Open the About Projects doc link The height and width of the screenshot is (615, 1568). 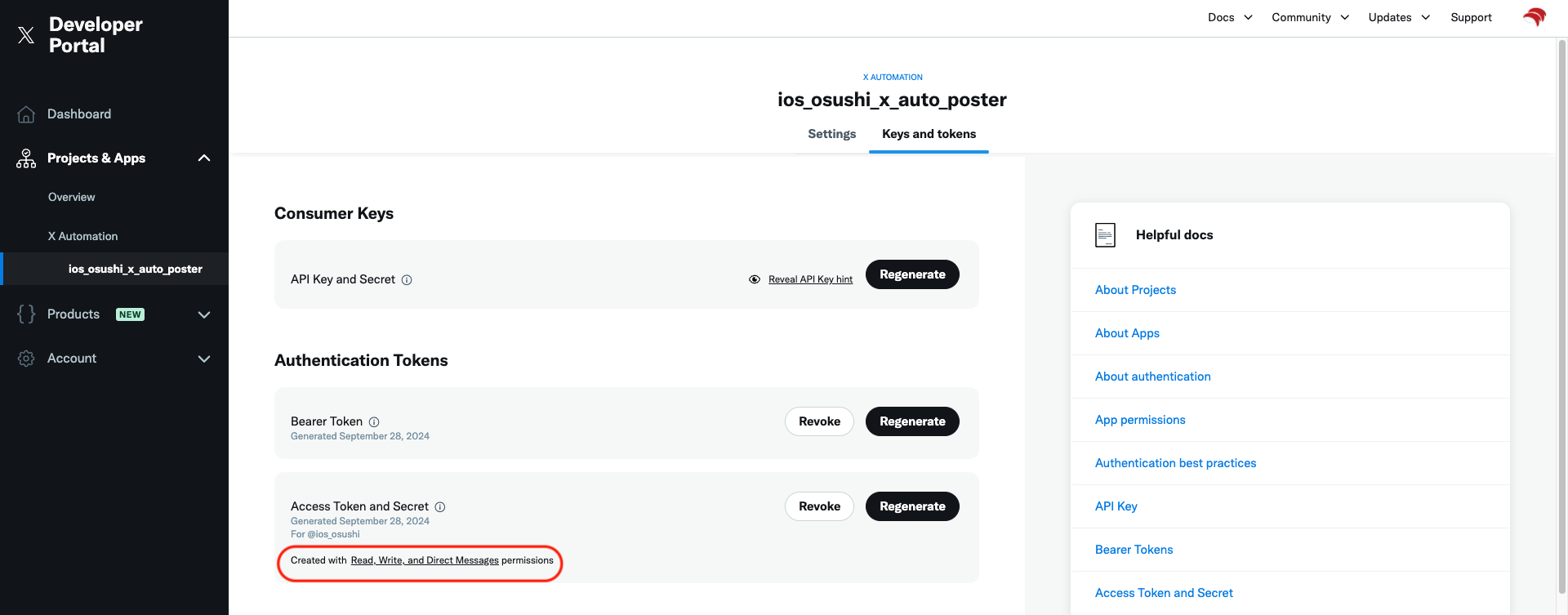(1135, 290)
